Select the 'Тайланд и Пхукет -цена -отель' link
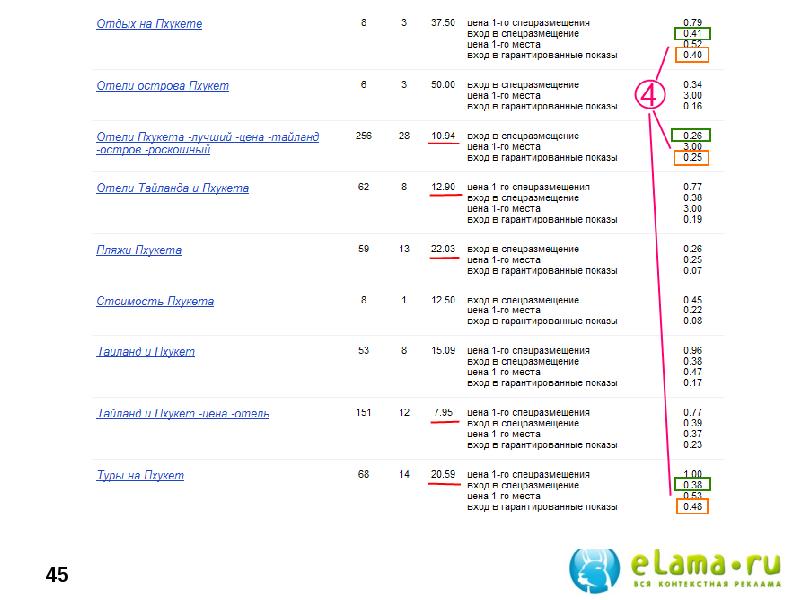The width and height of the screenshot is (800, 600). coord(182,413)
